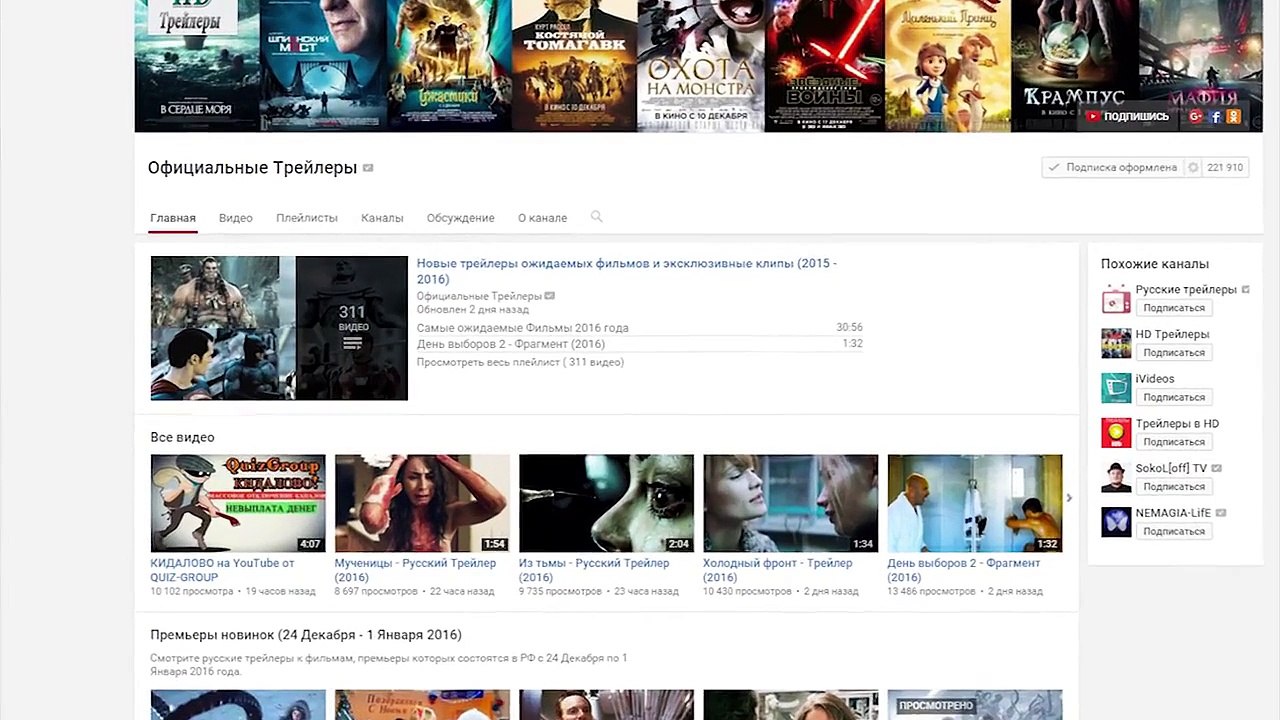Open playlist title 'Новые трейлеры ожидаемых фильмов'
The height and width of the screenshot is (720, 1280).
click(627, 271)
